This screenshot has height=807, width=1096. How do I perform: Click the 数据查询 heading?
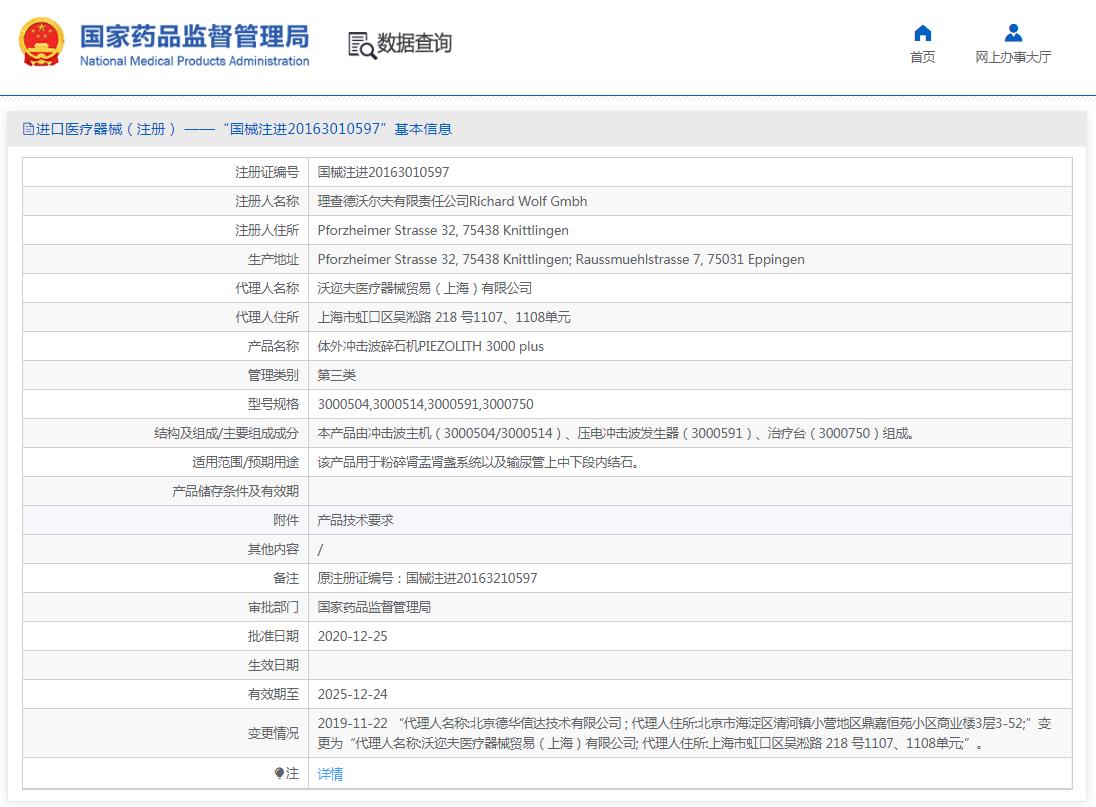414,43
